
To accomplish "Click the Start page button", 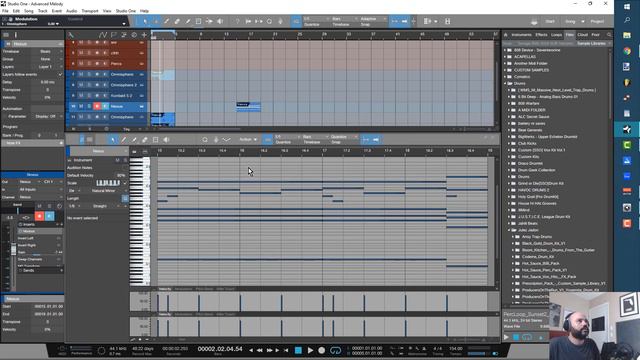I will pyautogui.click(x=550, y=21).
